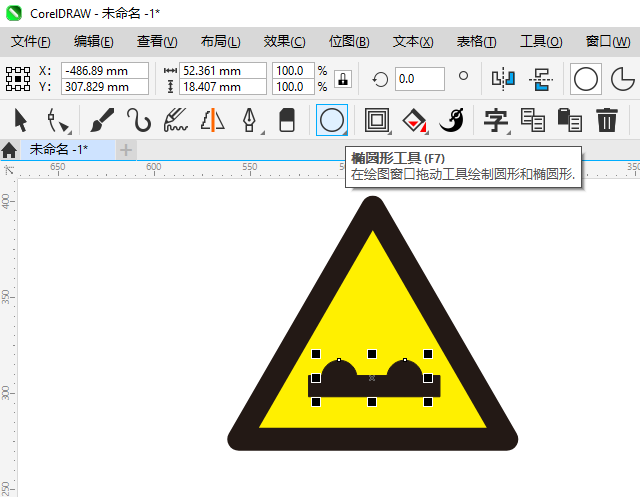Open the 效果(C) menu
This screenshot has height=497, width=640.
[x=284, y=41]
